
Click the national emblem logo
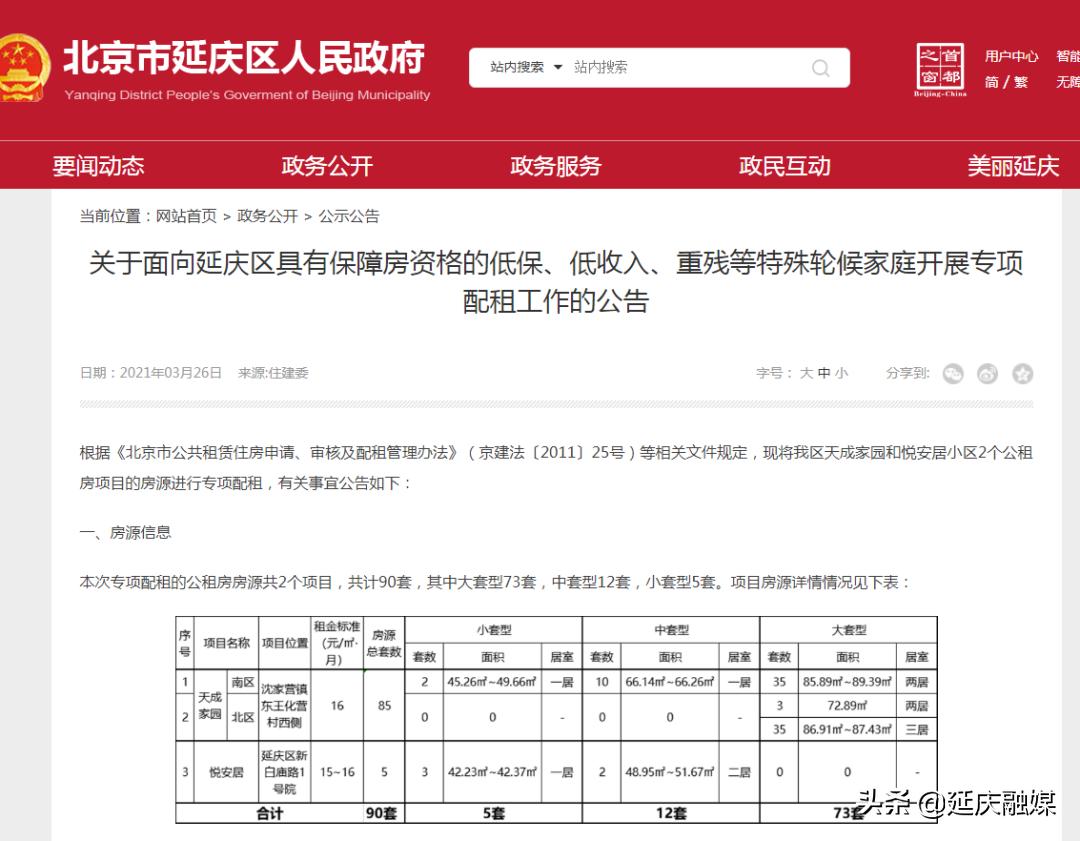point(24,68)
